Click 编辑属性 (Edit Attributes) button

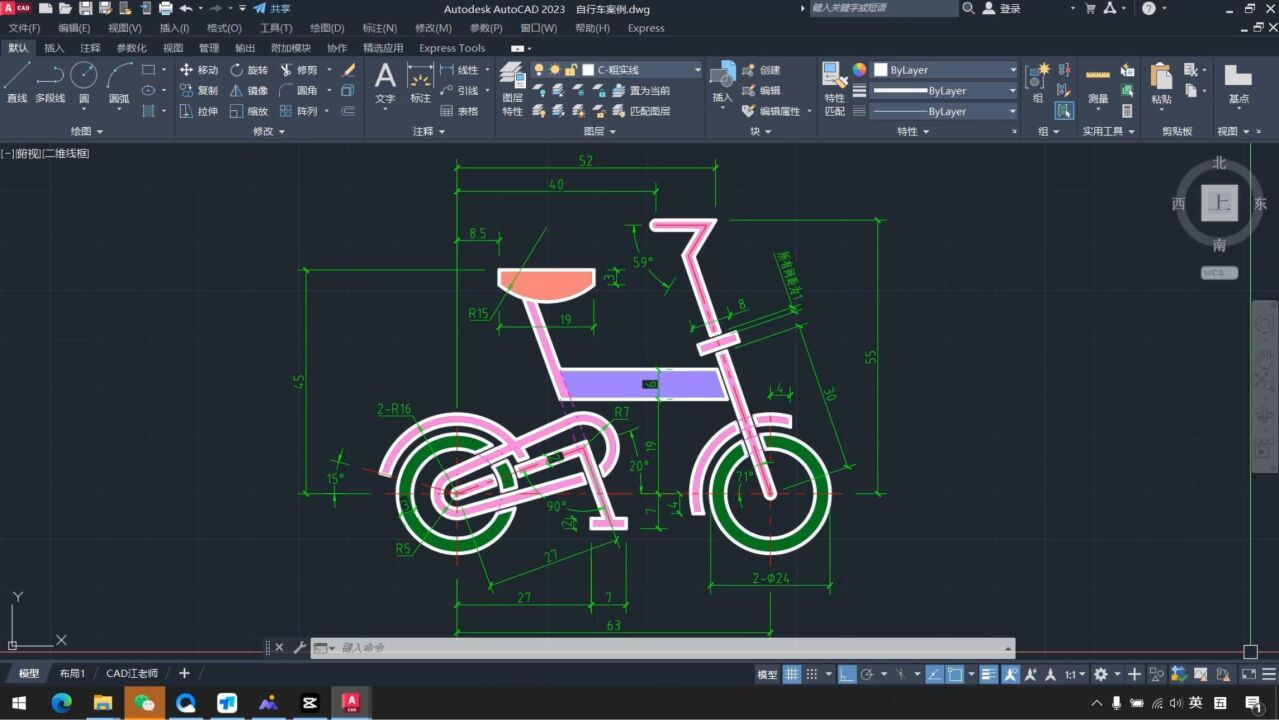[772, 111]
